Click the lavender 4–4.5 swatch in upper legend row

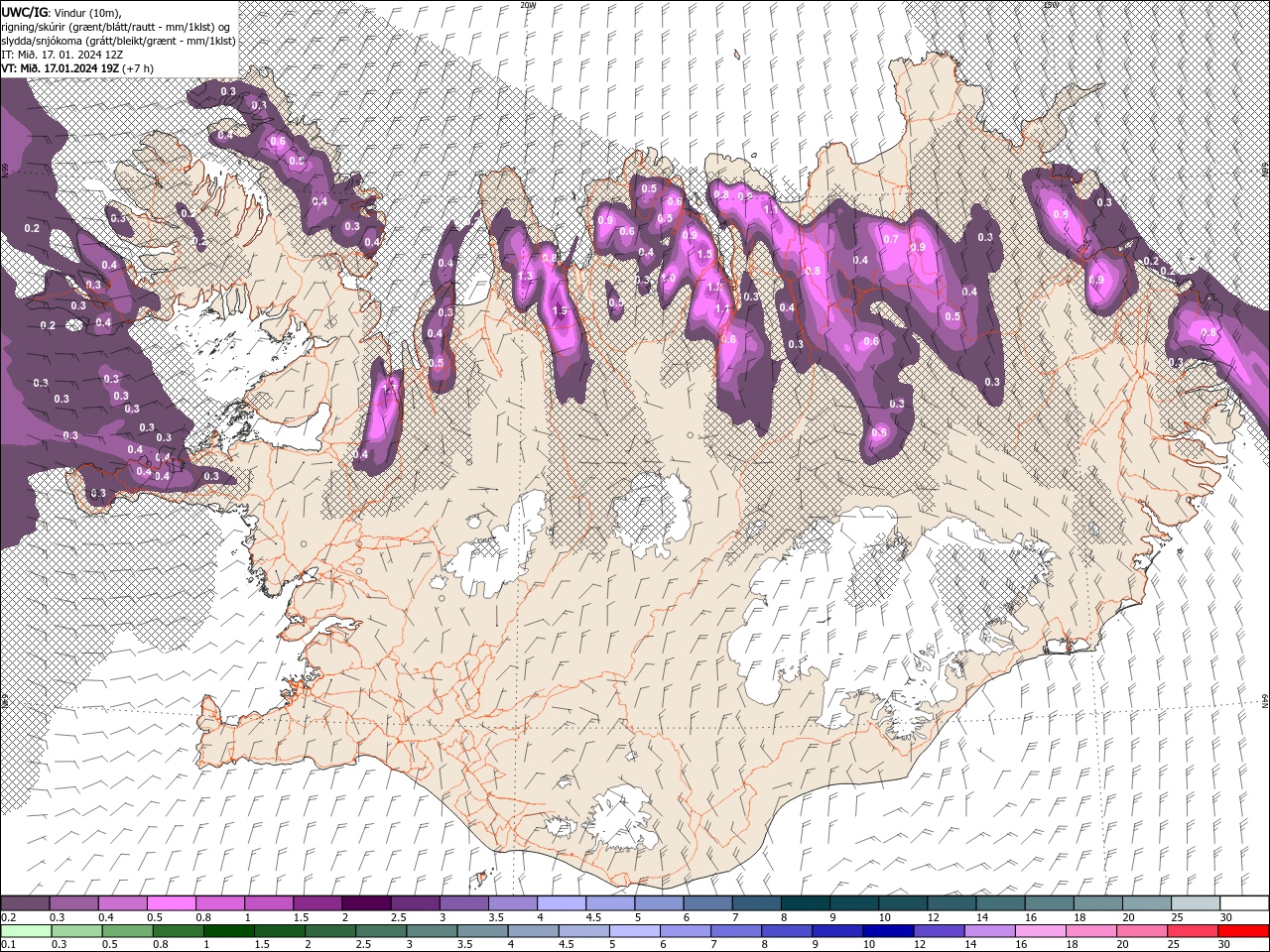(561, 903)
